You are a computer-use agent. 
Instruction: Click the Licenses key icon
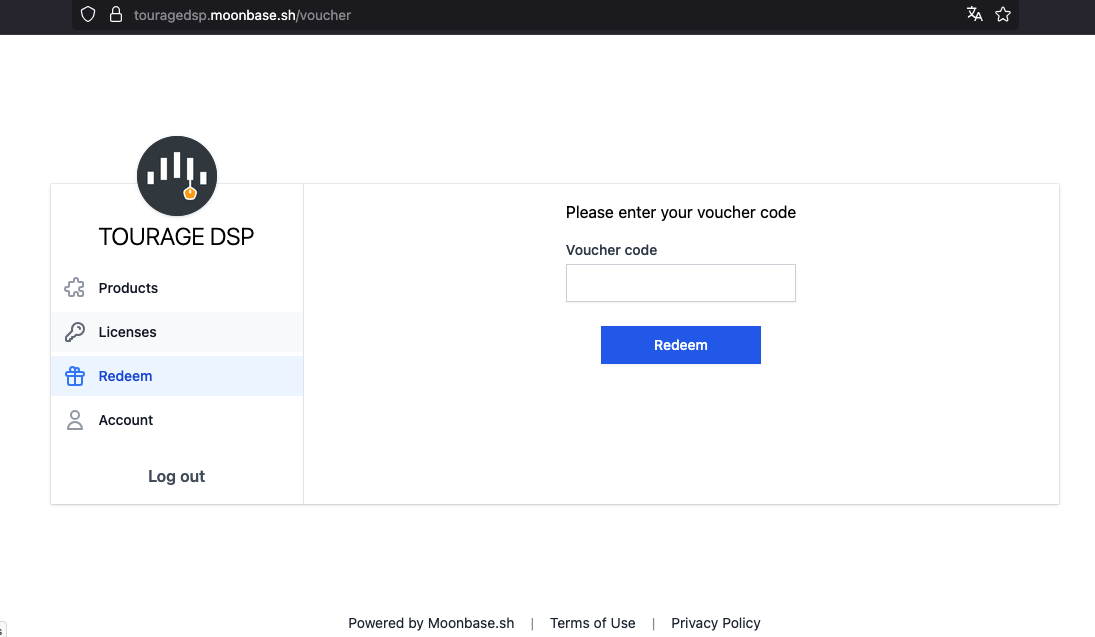point(74,332)
